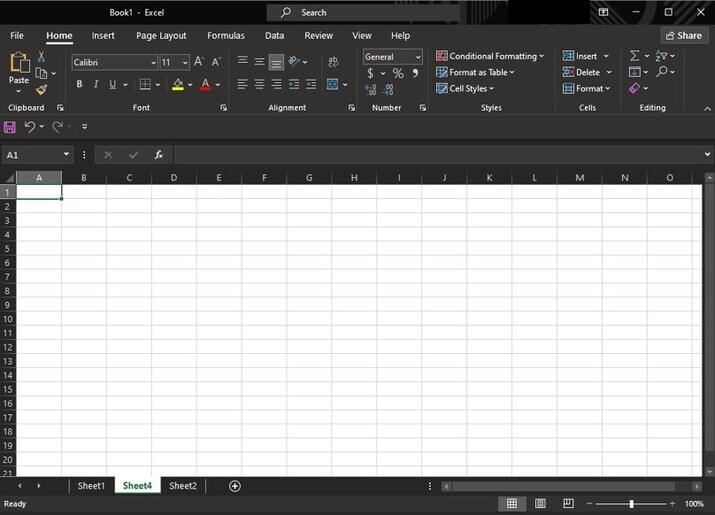Open General number format dropdown
The height and width of the screenshot is (515, 715).
pos(418,57)
